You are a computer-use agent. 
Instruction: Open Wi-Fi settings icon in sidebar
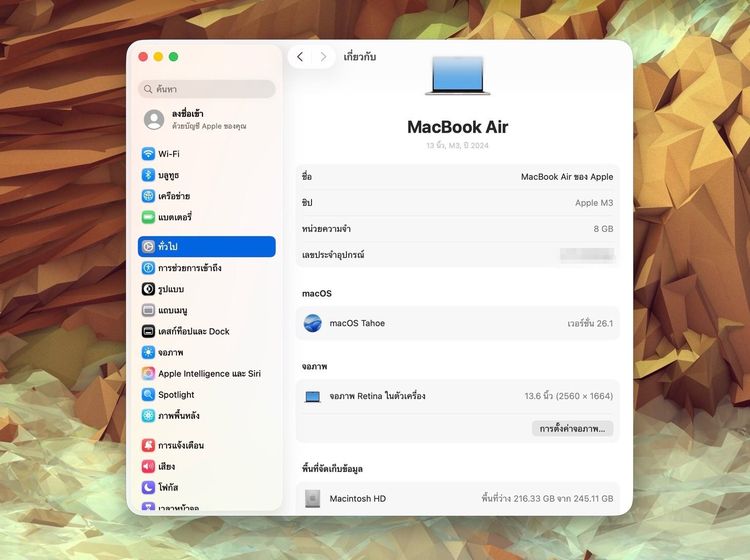[148, 154]
